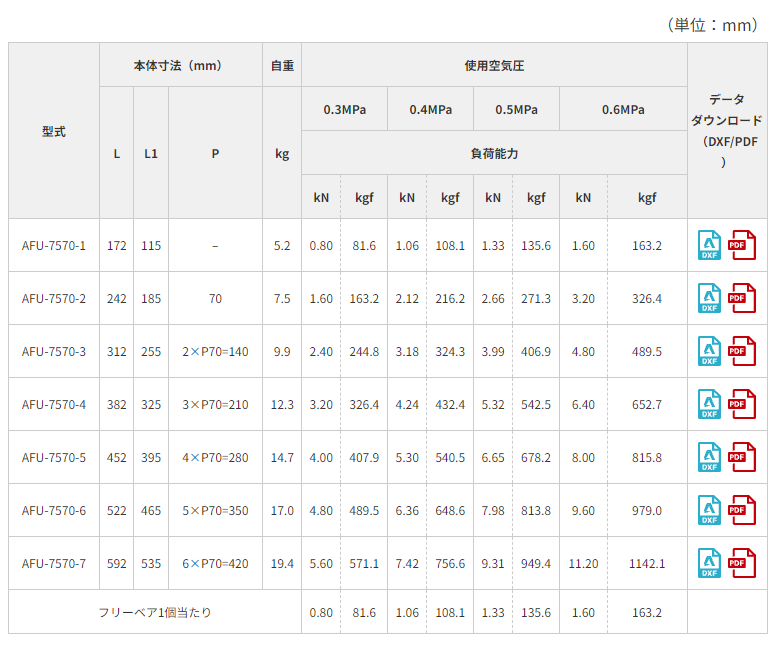The width and height of the screenshot is (784, 661).
Task: Download the DXF file for AFU-7570-6
Action: [709, 510]
